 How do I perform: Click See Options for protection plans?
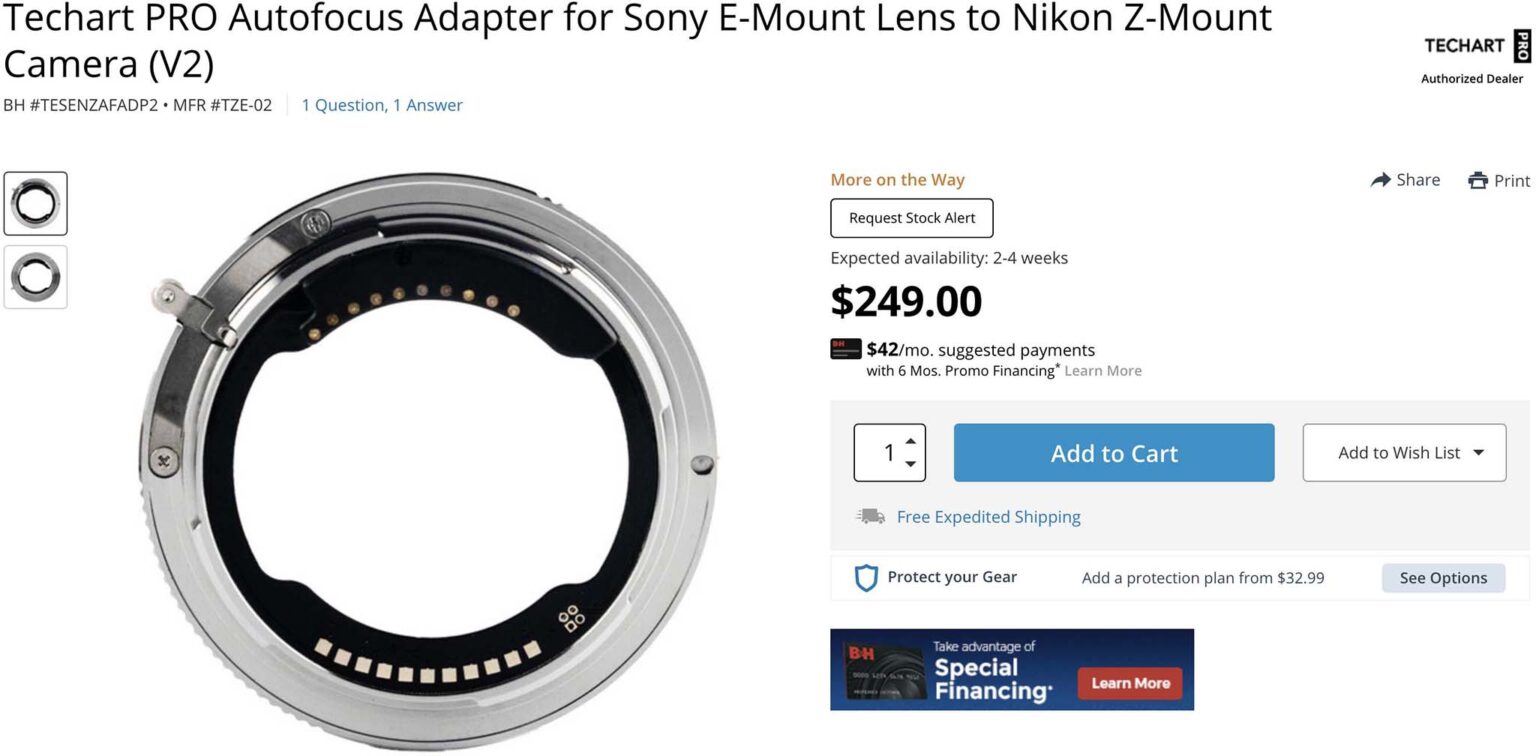1443,577
